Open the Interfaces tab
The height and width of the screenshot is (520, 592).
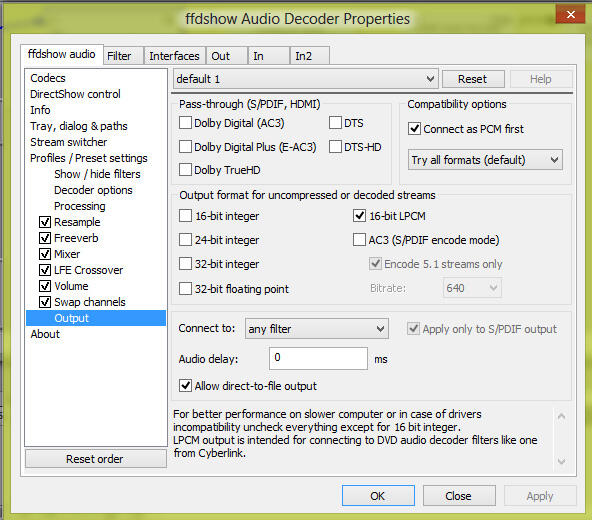click(x=174, y=56)
